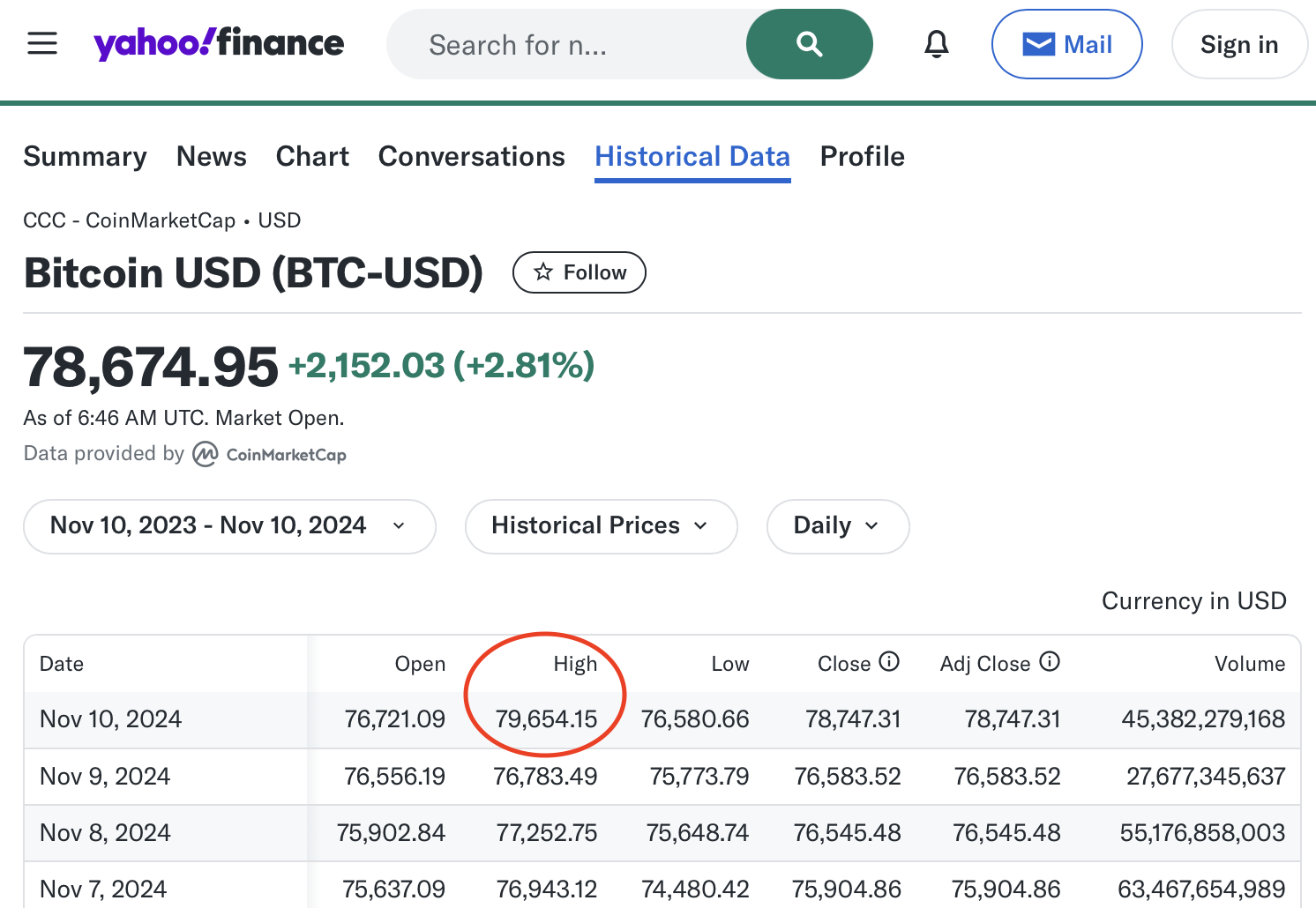Click the CoinMarketCap logo
Viewport: 1316px width, 908px height.
pyautogui.click(x=270, y=454)
